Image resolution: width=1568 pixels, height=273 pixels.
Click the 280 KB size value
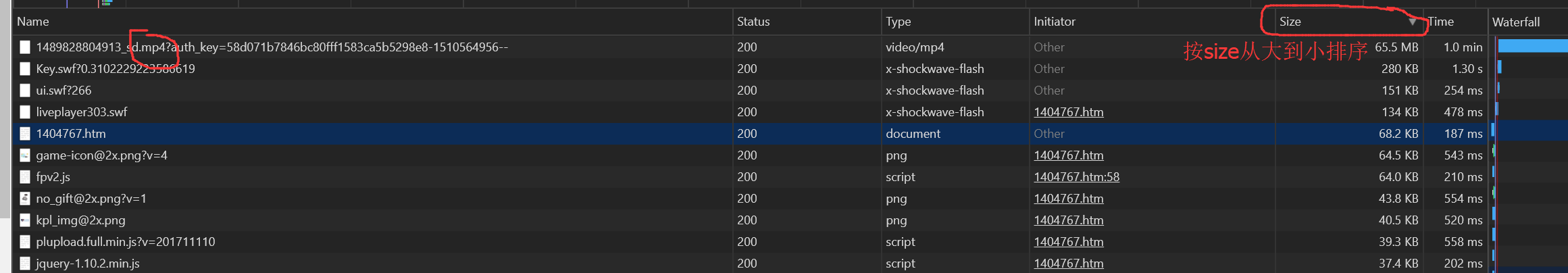coord(1400,69)
